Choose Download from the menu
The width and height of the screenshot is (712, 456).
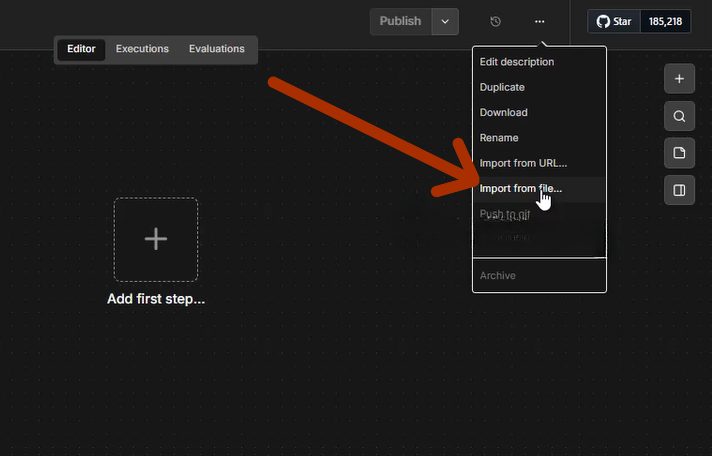tap(539, 113)
